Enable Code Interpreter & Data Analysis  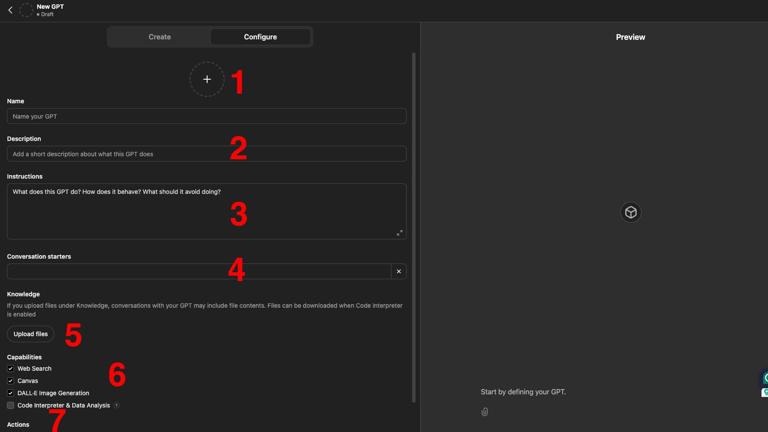(x=11, y=406)
